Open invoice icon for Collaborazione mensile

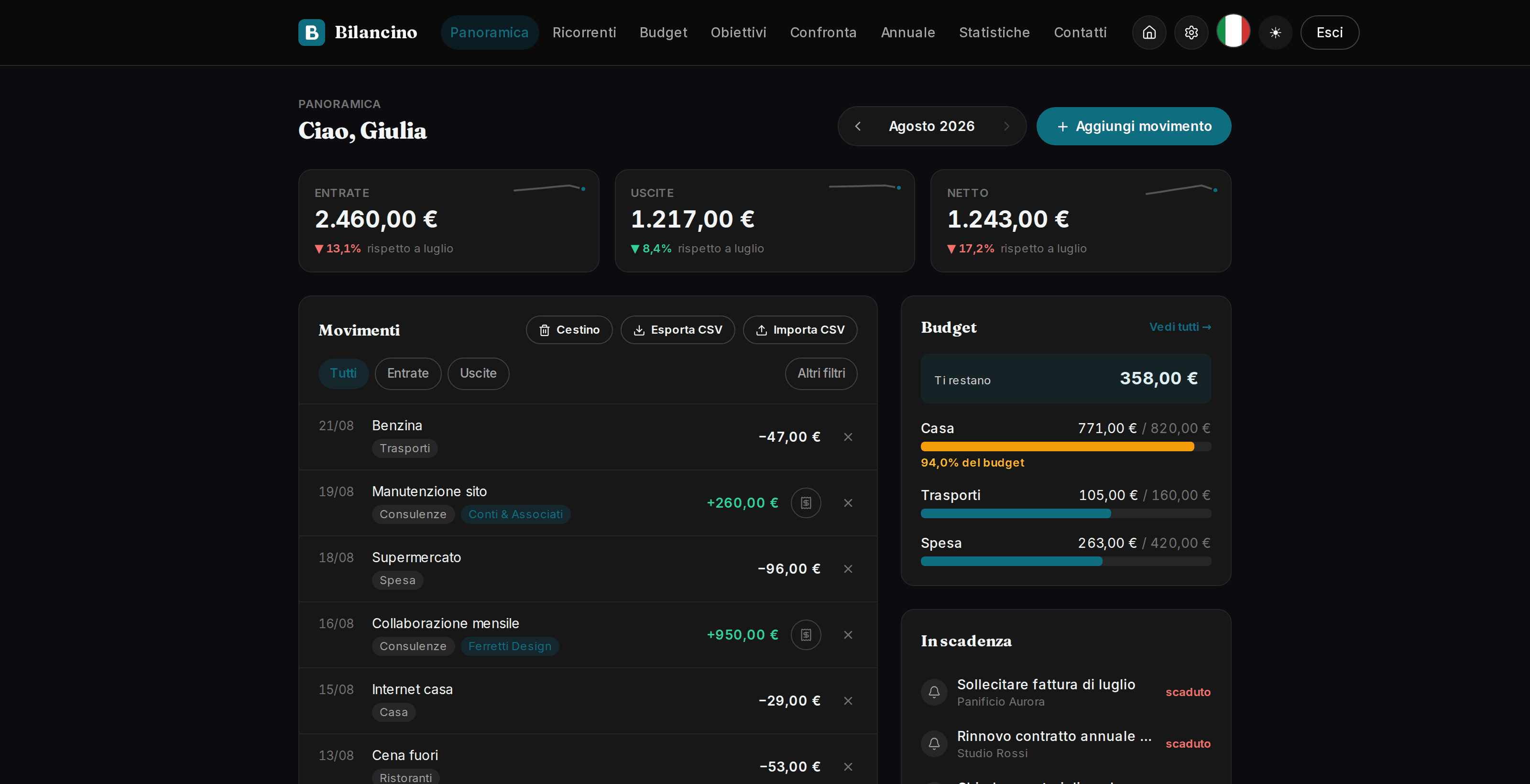tap(806, 635)
